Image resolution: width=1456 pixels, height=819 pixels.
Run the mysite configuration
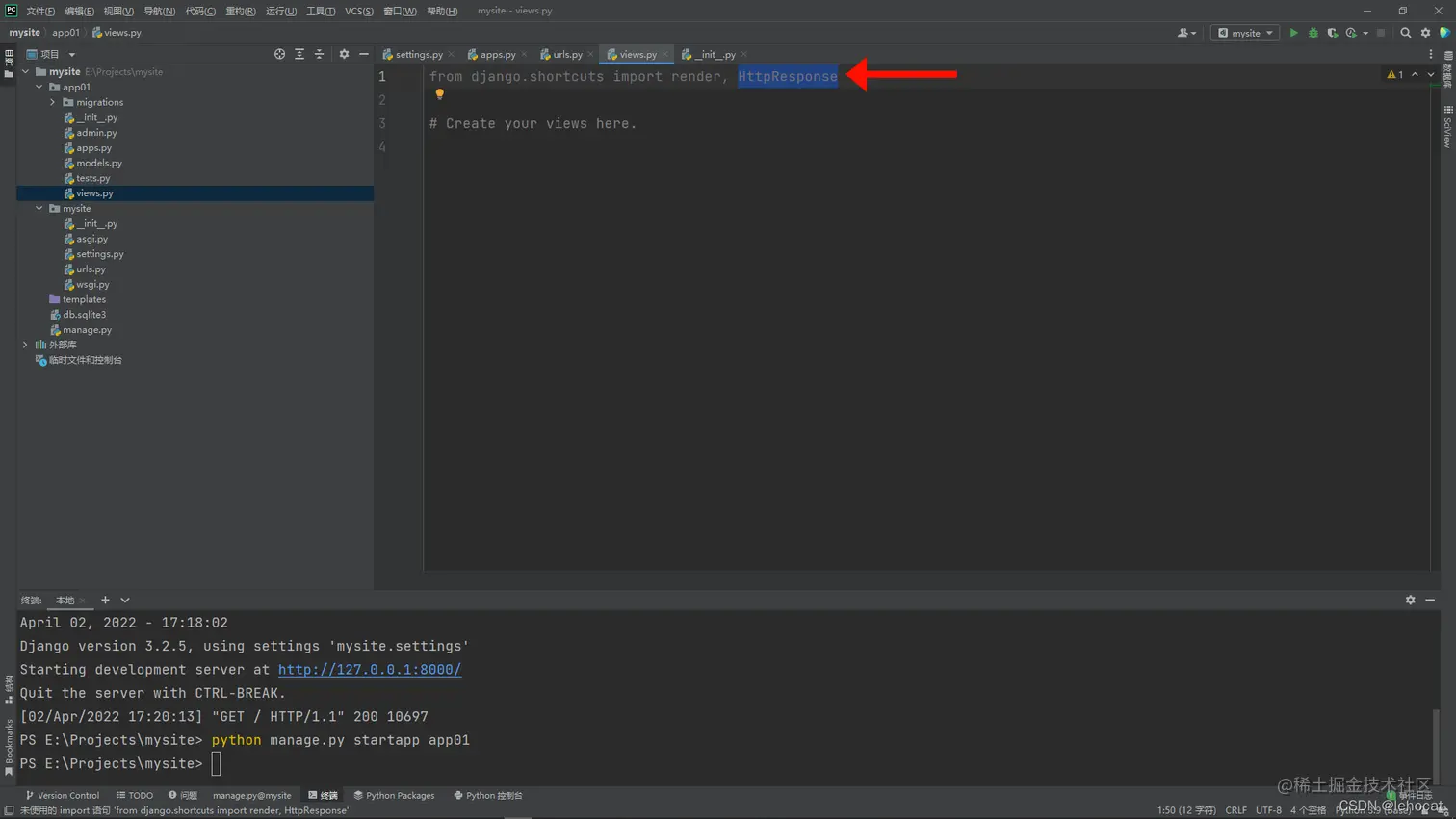(1293, 33)
